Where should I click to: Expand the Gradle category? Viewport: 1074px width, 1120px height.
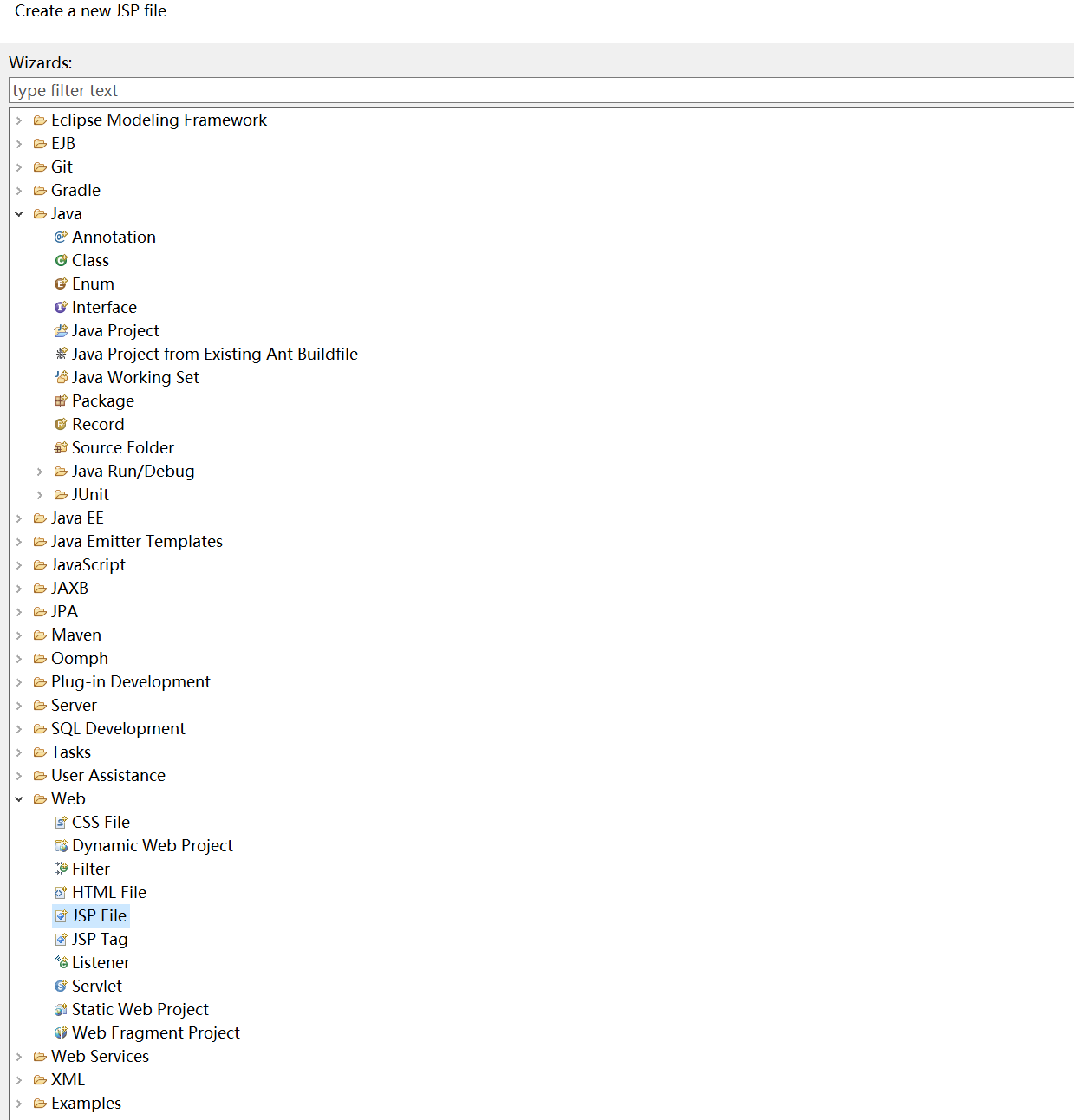[19, 191]
